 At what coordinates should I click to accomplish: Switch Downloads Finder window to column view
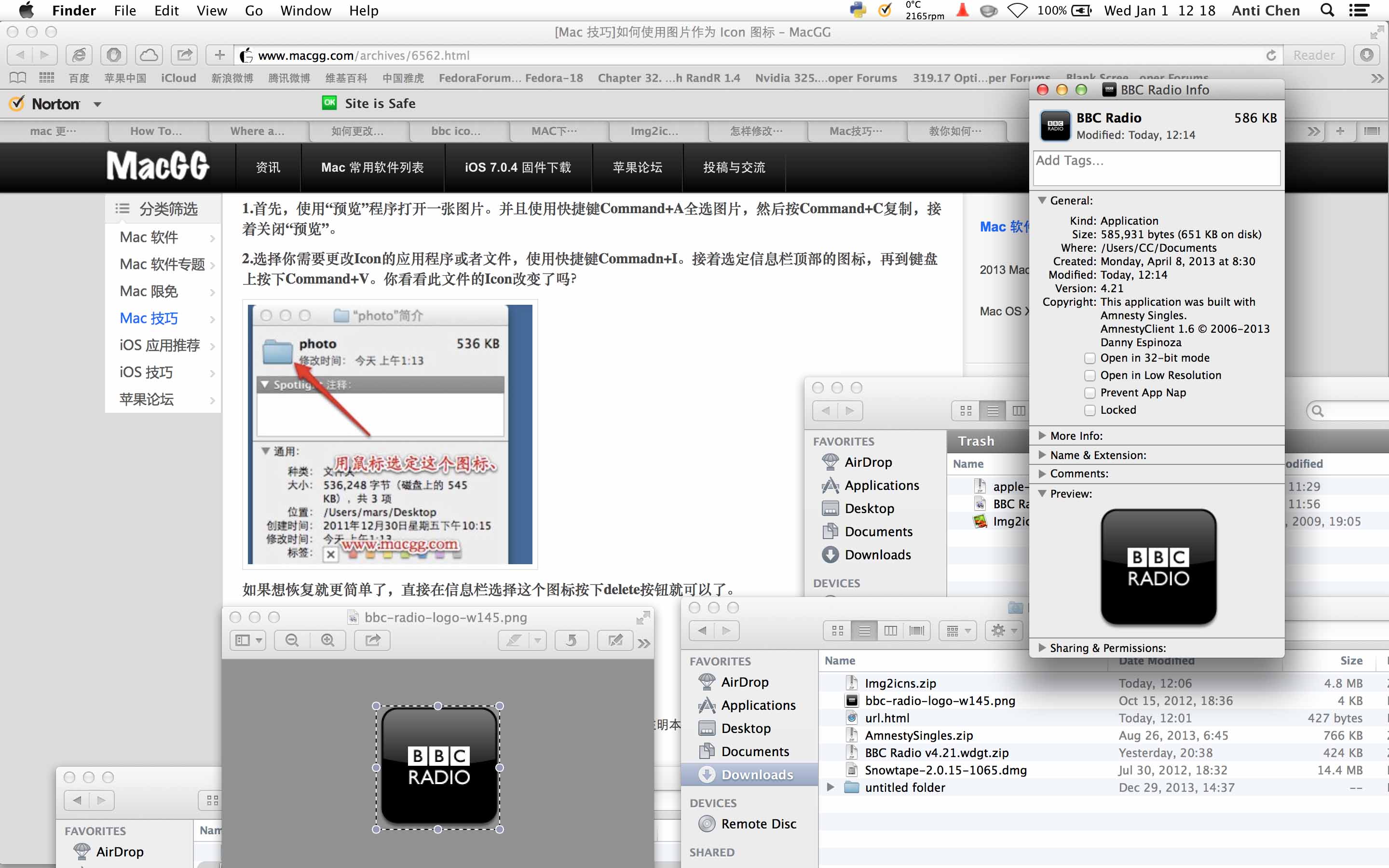pos(891,631)
